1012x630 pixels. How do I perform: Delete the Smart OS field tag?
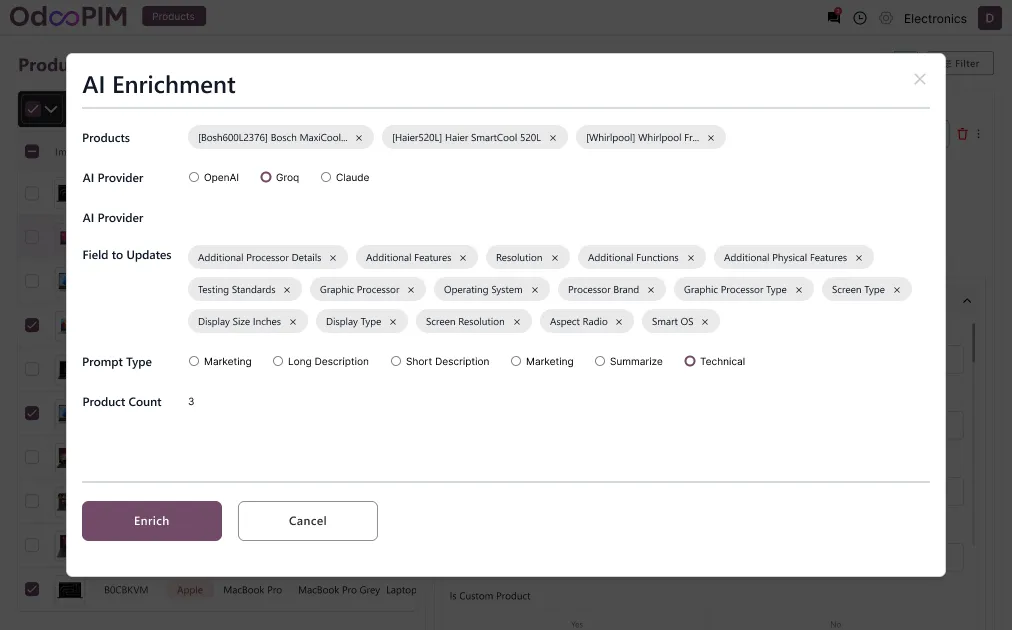[705, 322]
